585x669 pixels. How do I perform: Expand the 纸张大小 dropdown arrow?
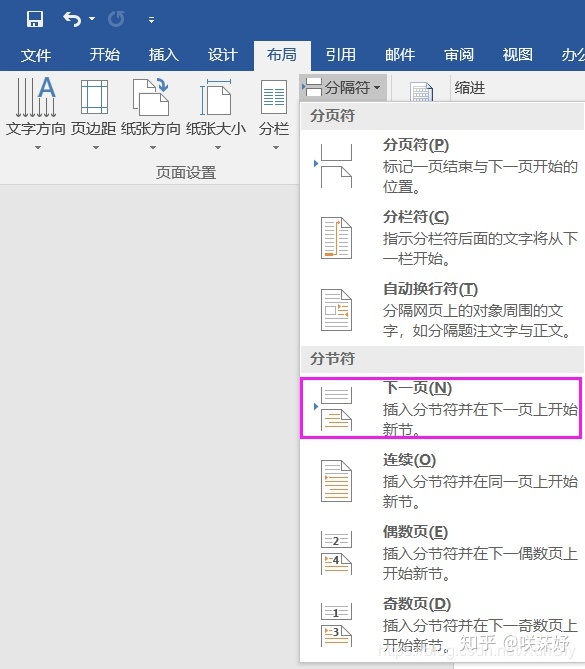point(218,148)
